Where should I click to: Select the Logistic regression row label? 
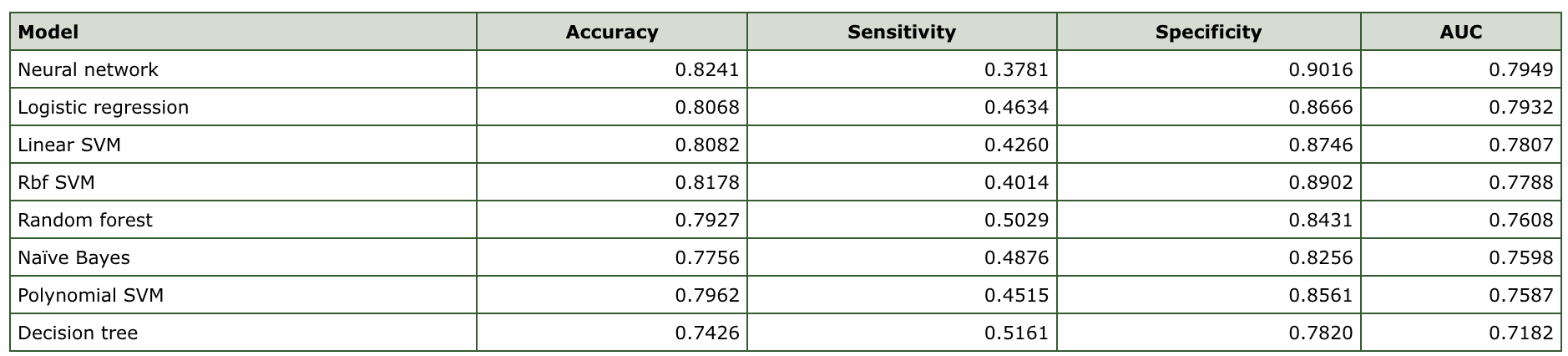[x=104, y=107]
